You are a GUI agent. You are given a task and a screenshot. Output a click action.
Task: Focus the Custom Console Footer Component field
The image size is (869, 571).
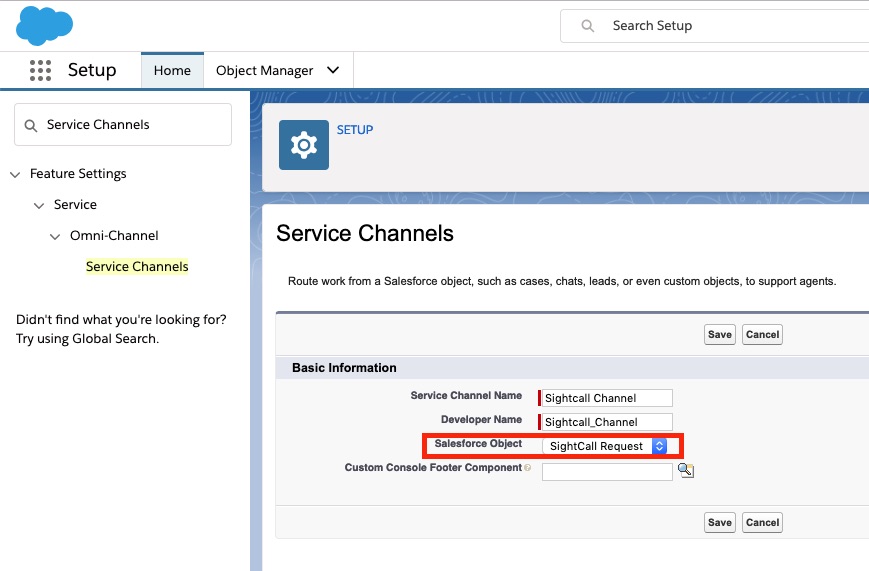pyautogui.click(x=607, y=472)
